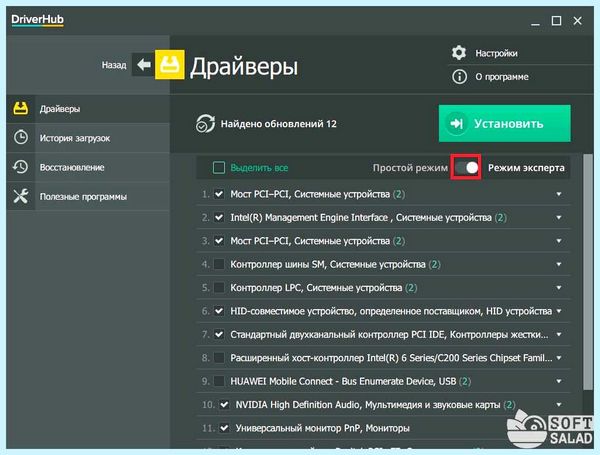Image resolution: width=600 pixels, height=455 pixels.
Task: Open Настройки menu item
Action: click(x=496, y=53)
